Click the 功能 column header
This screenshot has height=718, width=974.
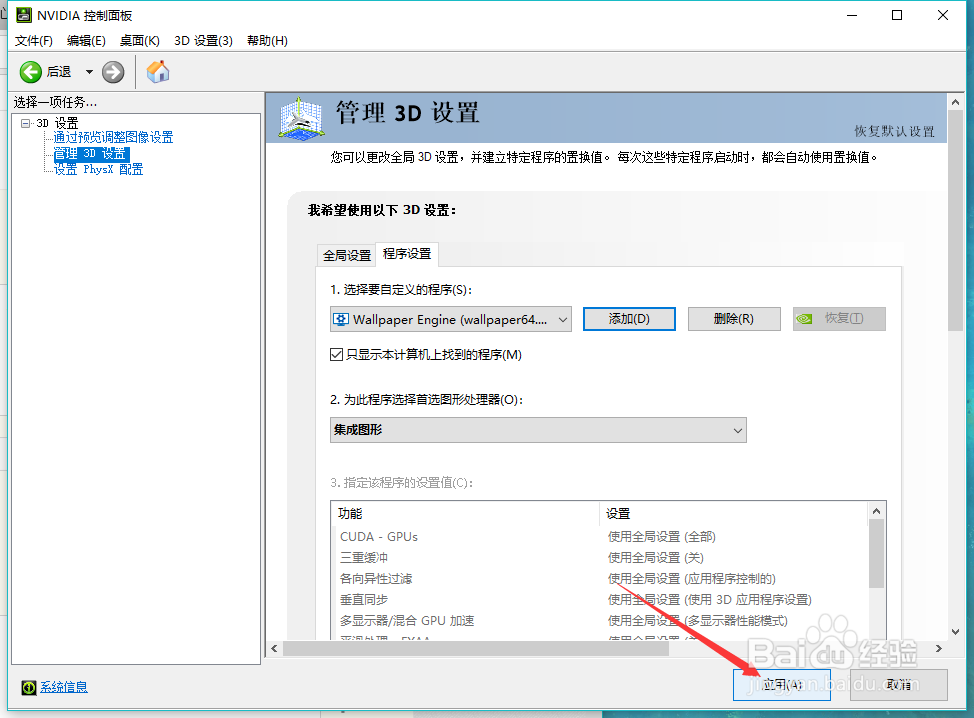[465, 513]
